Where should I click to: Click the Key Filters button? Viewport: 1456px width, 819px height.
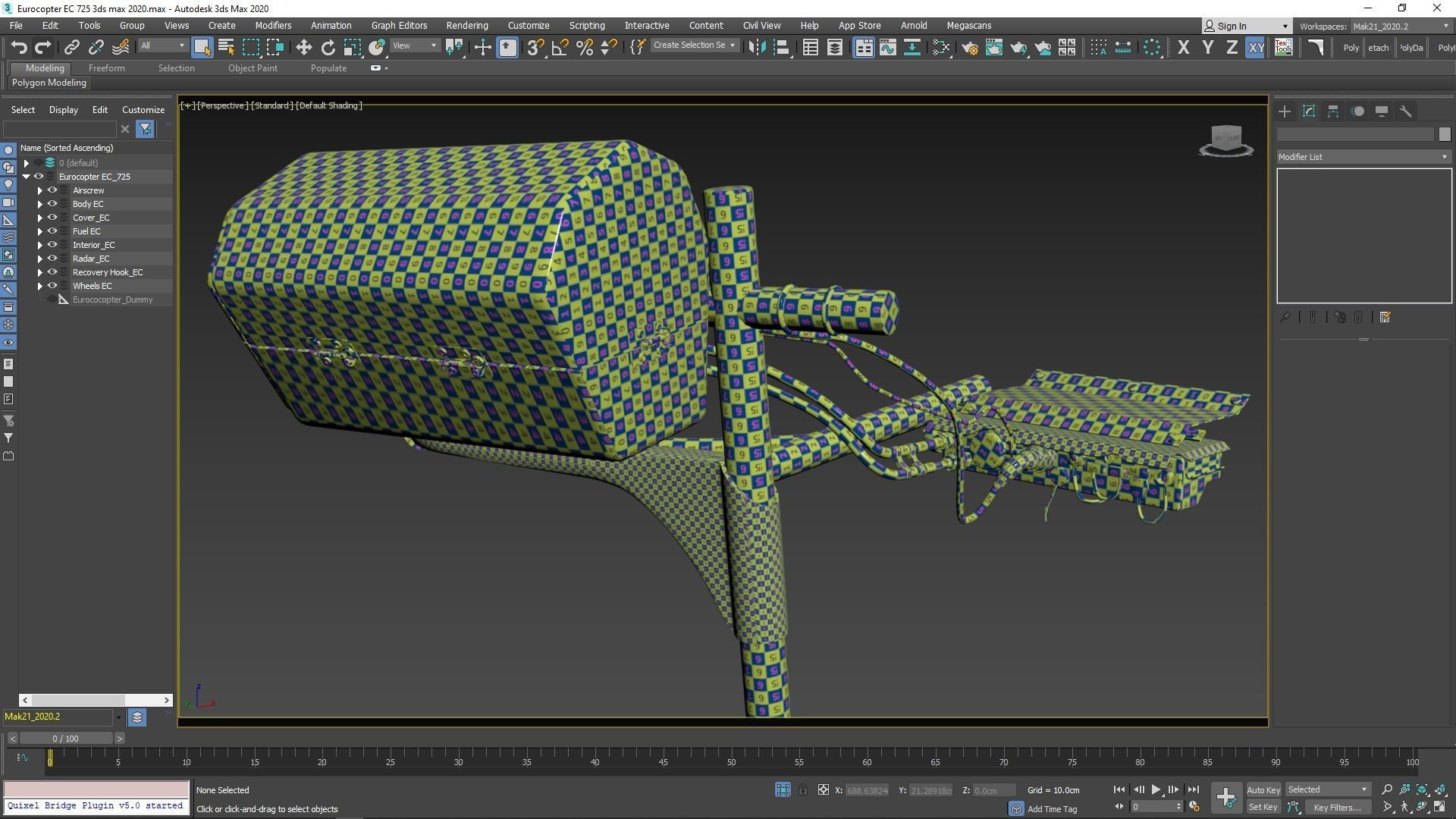(1337, 807)
